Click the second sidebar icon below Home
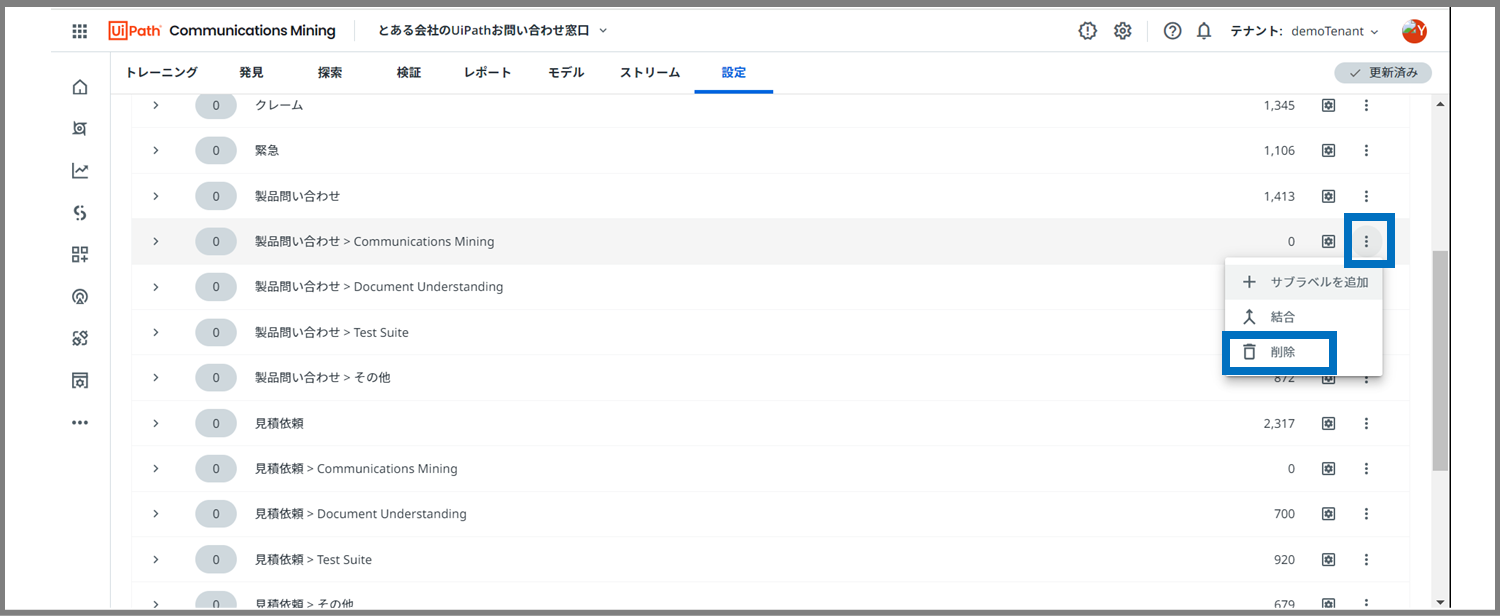Image resolution: width=1500 pixels, height=616 pixels. pos(80,129)
